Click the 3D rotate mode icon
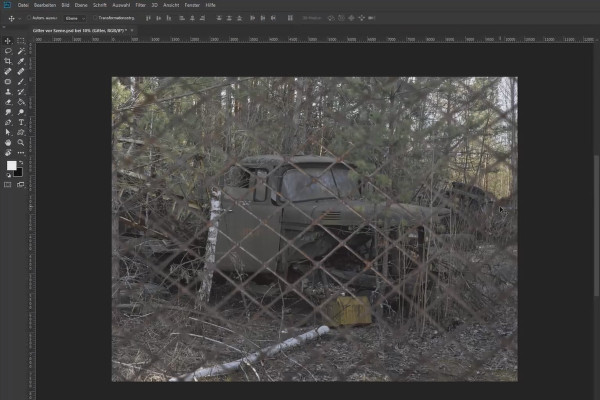Viewport: 600px width, 400px height. pyautogui.click(x=331, y=18)
